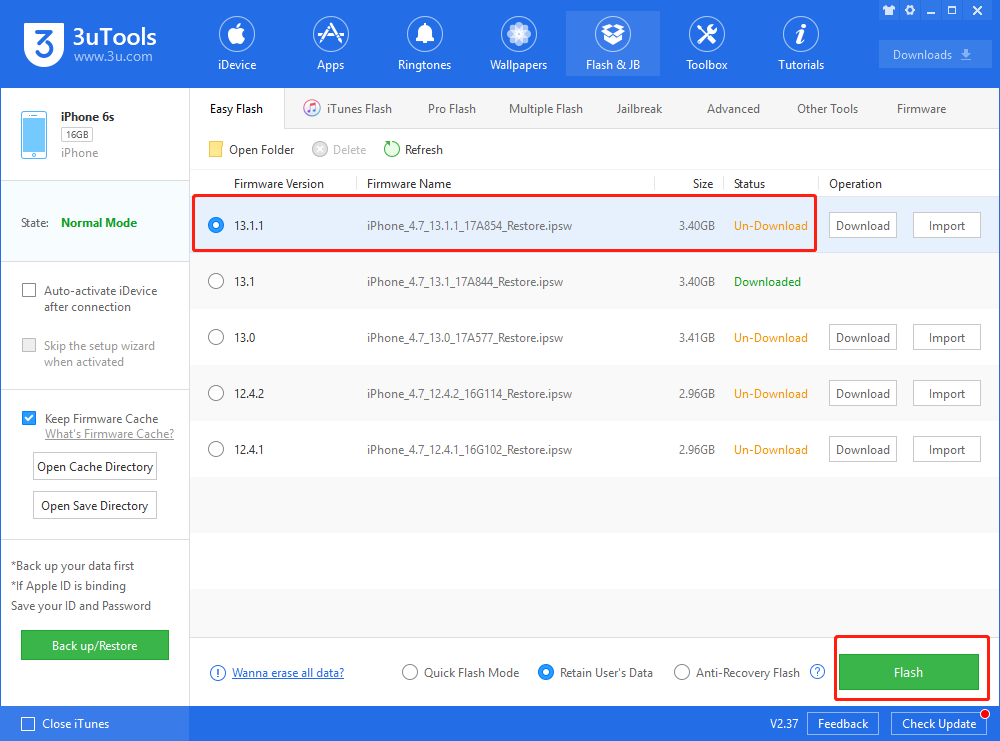Choose Anti-Recovery Flash option
The height and width of the screenshot is (741, 1000).
(682, 673)
